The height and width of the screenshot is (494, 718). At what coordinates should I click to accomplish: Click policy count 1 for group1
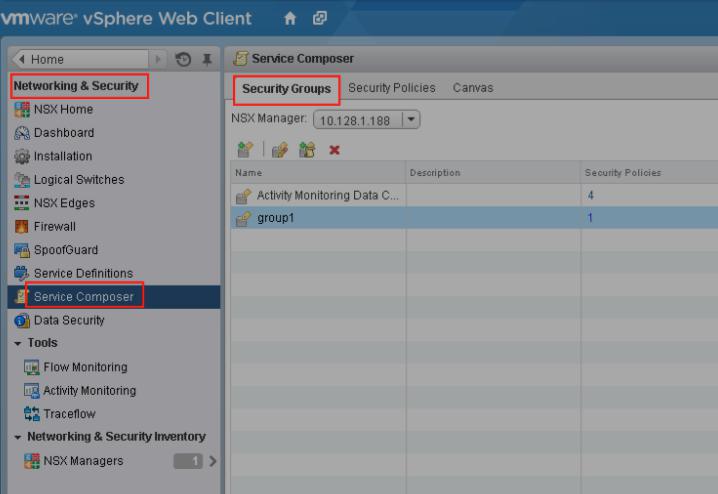tap(590, 218)
